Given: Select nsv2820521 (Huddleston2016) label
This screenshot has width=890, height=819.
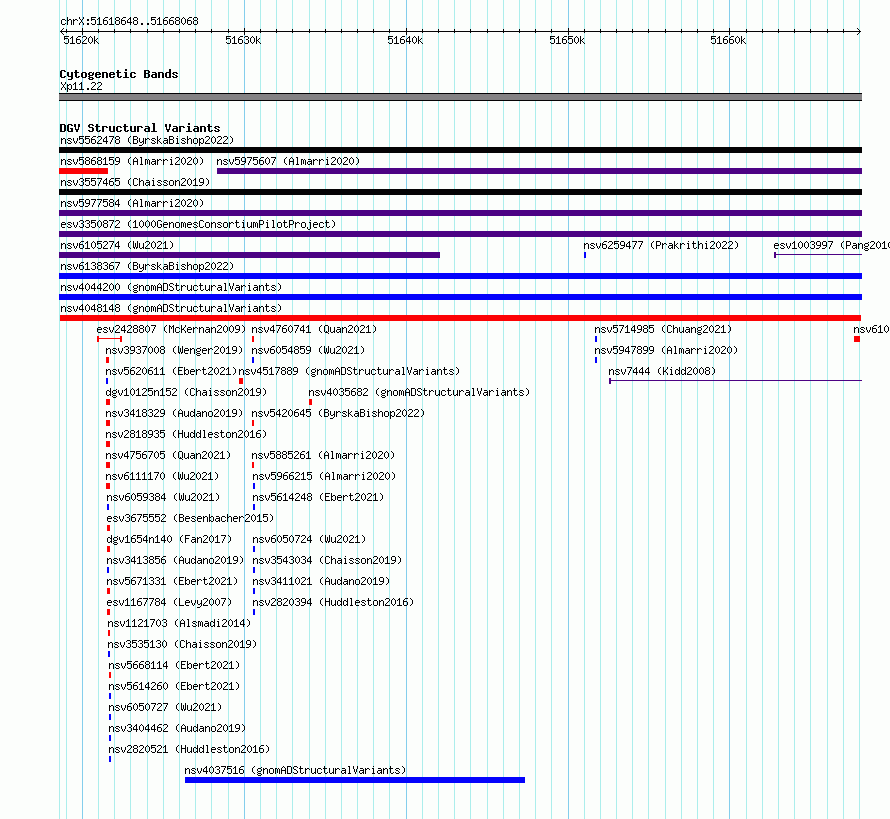Looking at the screenshot, I should tap(189, 749).
